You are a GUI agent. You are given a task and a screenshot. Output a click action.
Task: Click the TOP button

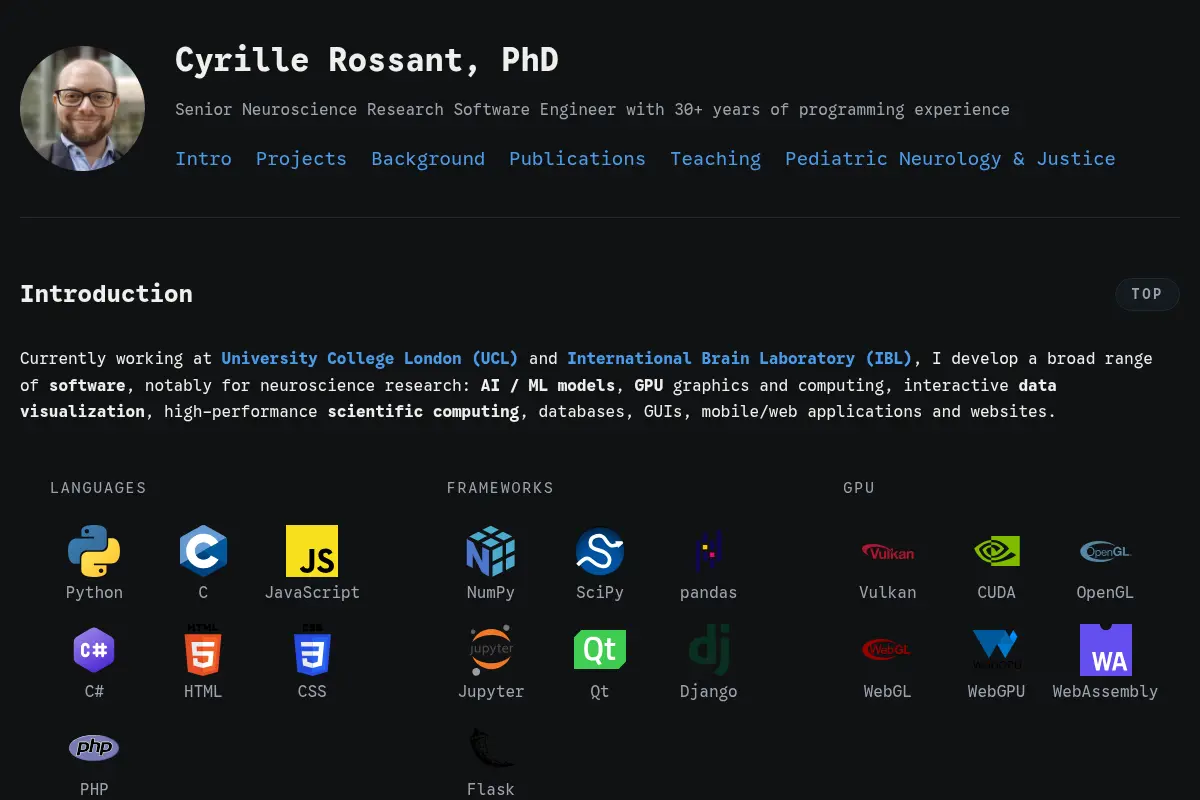click(1147, 294)
